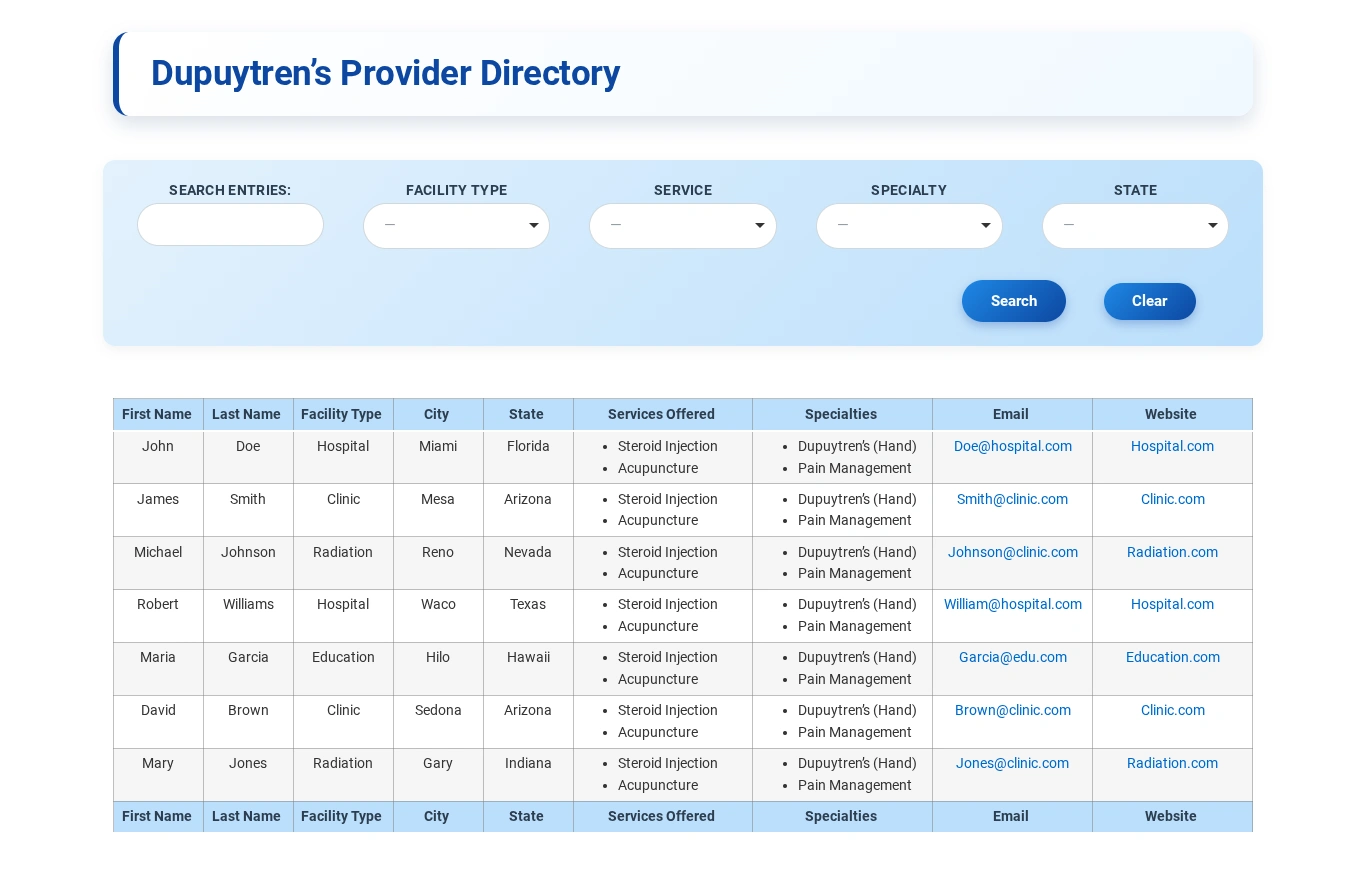The image size is (1366, 882).
Task: Select the last name "Williams" cell
Action: click(x=248, y=616)
